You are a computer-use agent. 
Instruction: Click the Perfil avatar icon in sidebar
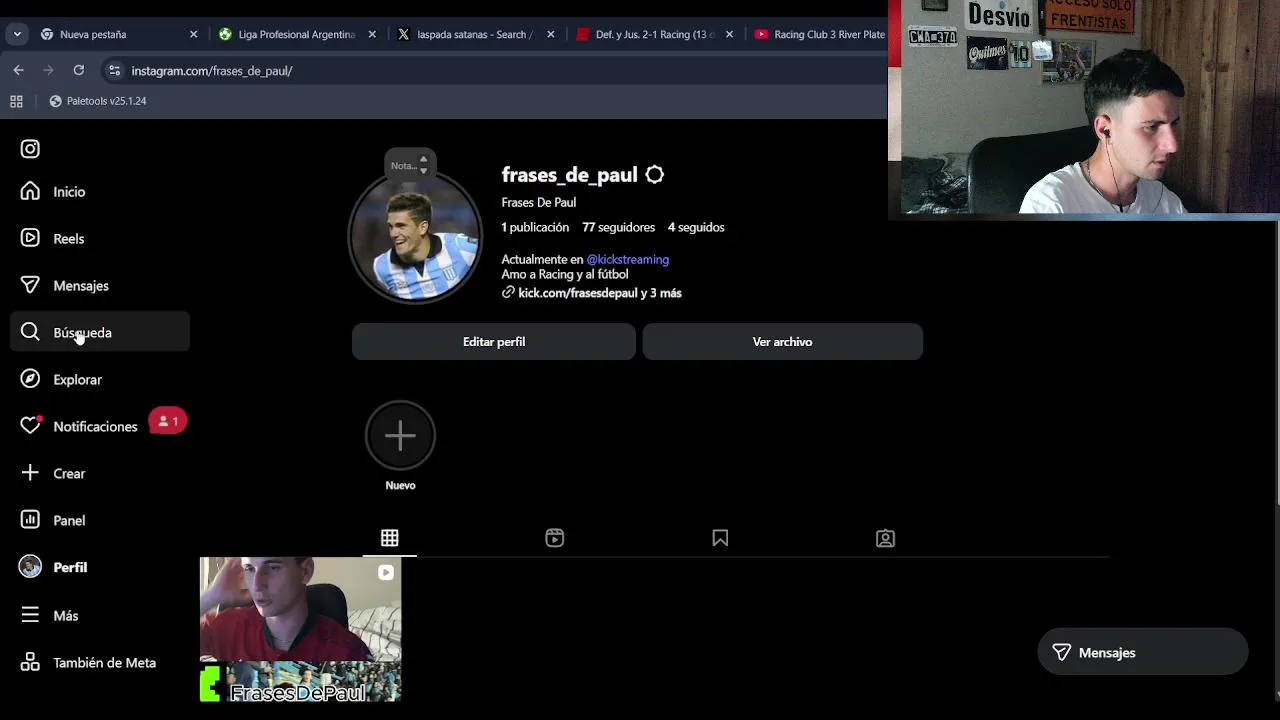point(30,567)
